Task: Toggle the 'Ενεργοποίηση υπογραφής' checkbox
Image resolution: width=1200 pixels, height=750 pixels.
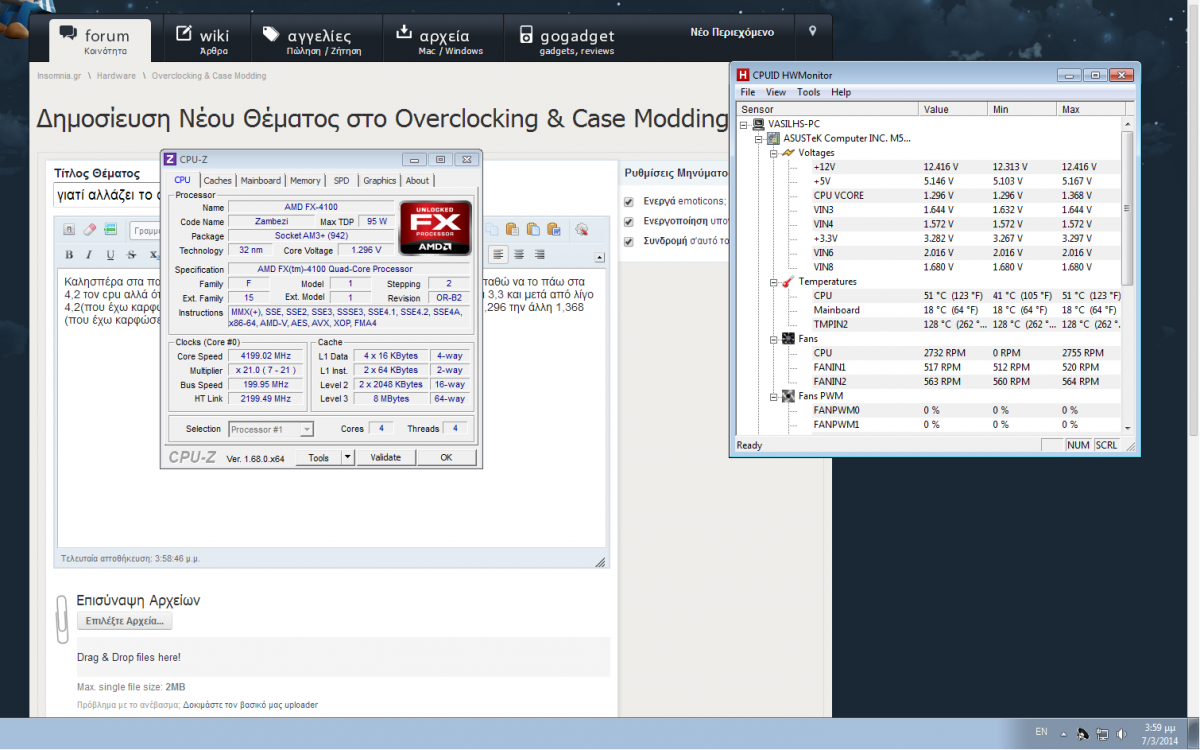Action: coord(629,221)
